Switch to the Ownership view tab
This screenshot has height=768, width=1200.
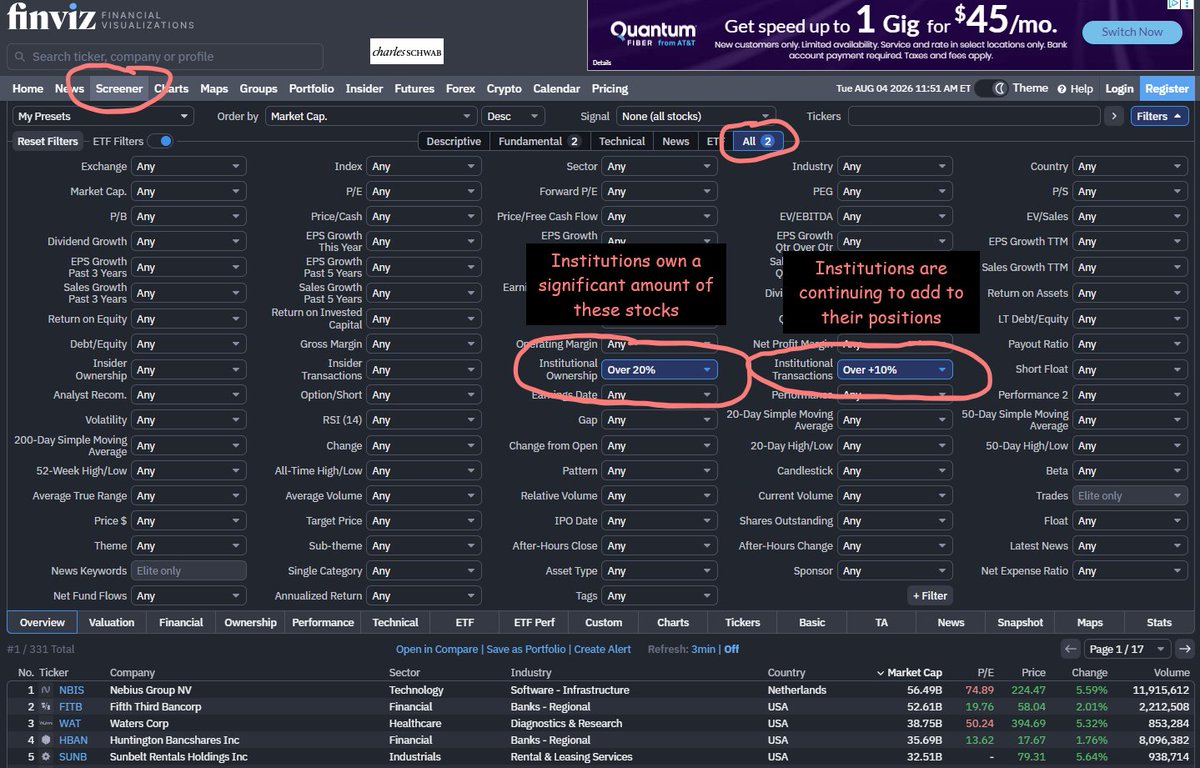click(251, 622)
